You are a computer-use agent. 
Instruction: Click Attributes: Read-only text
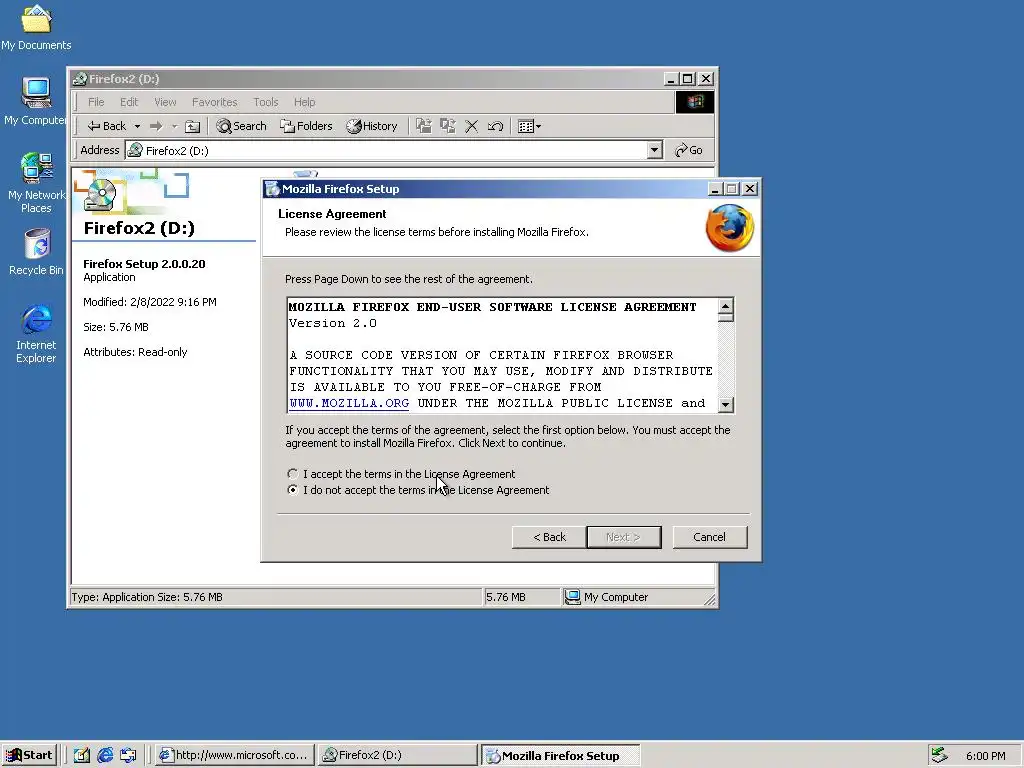click(x=135, y=352)
